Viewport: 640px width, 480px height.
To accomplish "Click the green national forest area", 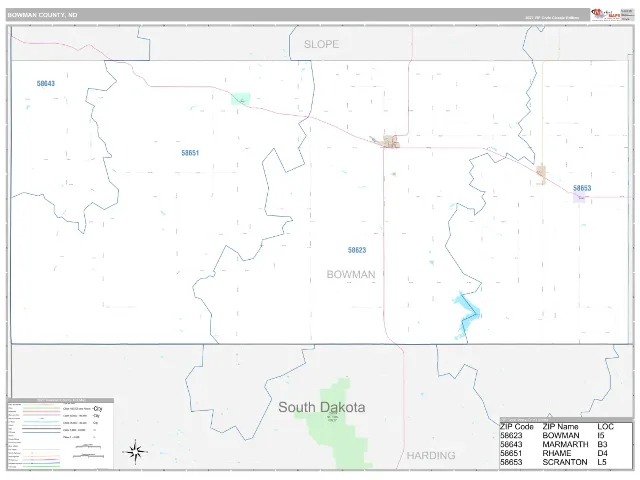I will [336, 424].
